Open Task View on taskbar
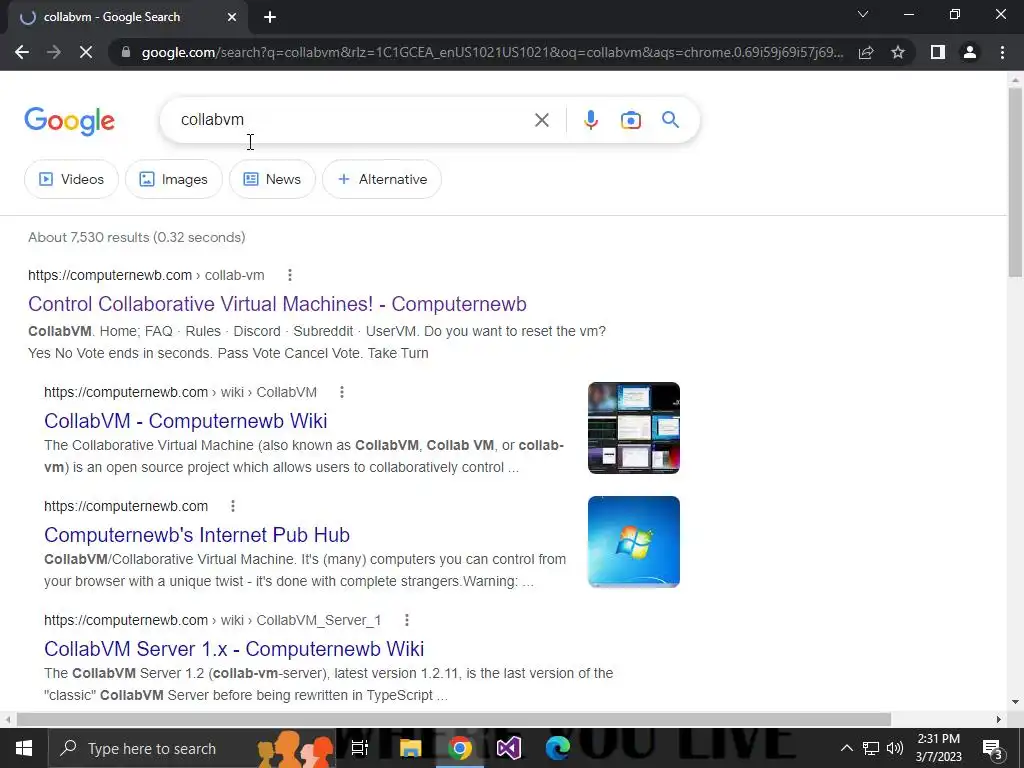The width and height of the screenshot is (1024, 768). coord(359,748)
